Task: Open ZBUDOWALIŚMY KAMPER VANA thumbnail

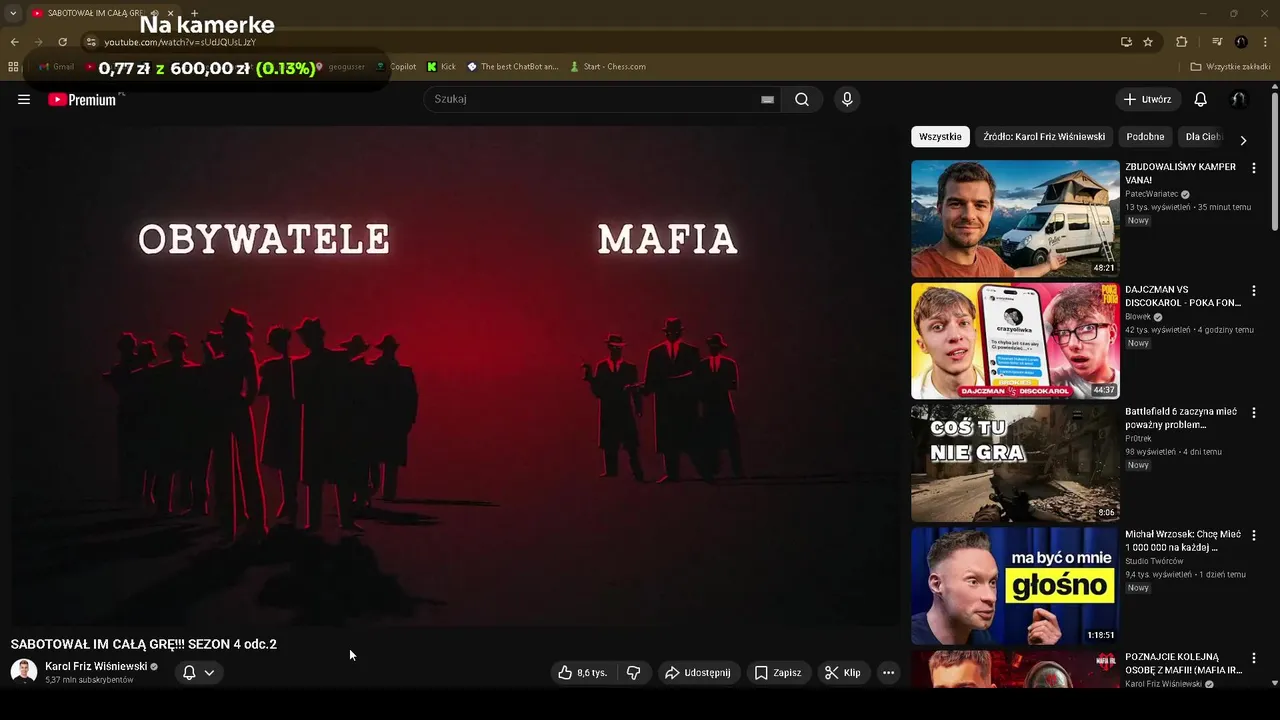Action: [x=1015, y=218]
